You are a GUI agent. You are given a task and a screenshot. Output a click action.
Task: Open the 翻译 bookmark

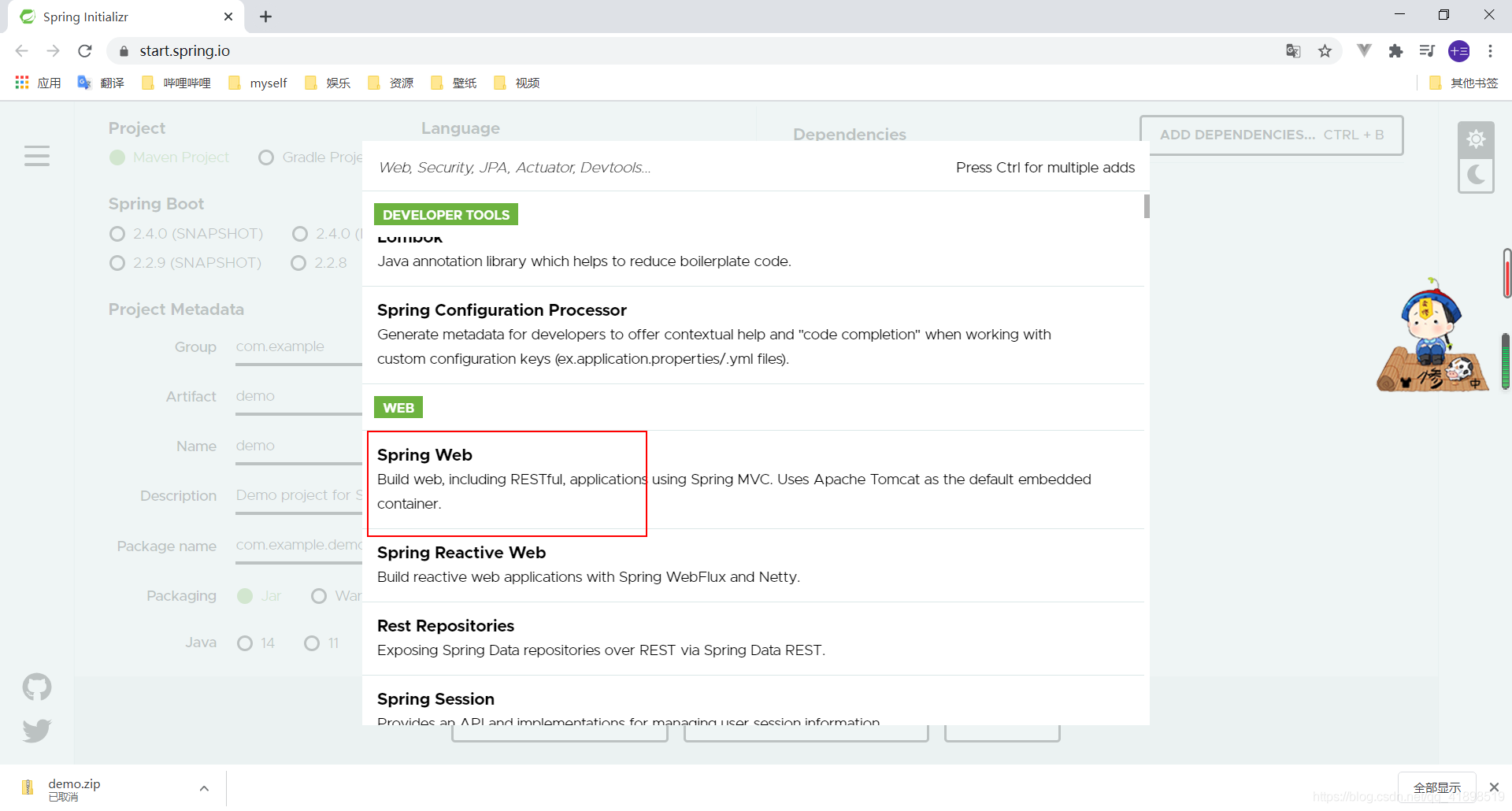(101, 83)
